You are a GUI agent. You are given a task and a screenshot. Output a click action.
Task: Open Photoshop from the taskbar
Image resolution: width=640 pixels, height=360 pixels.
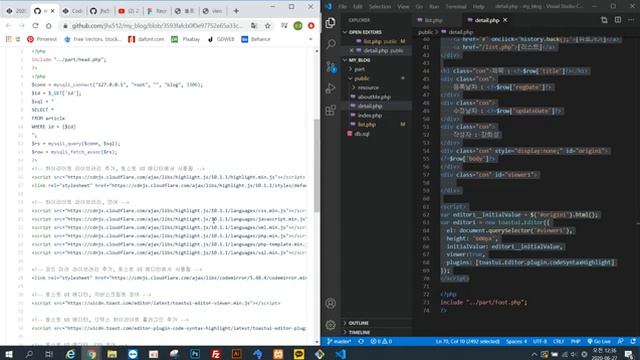[195, 354]
